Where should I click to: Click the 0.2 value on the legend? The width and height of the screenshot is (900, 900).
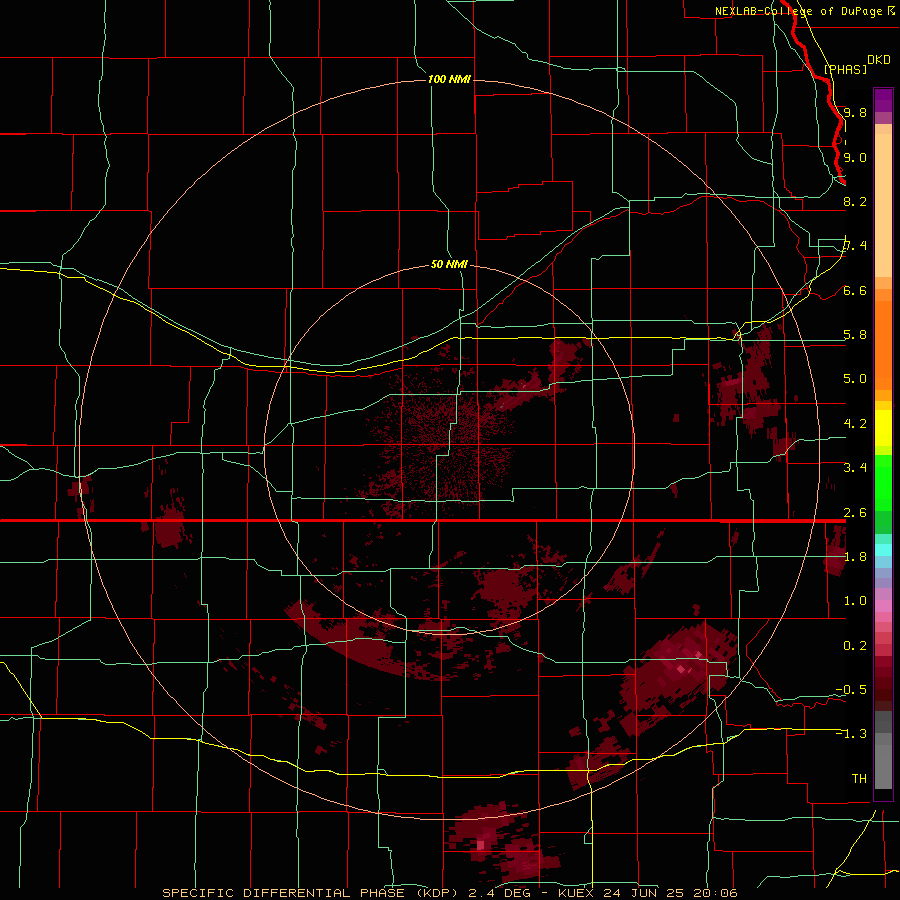click(855, 645)
